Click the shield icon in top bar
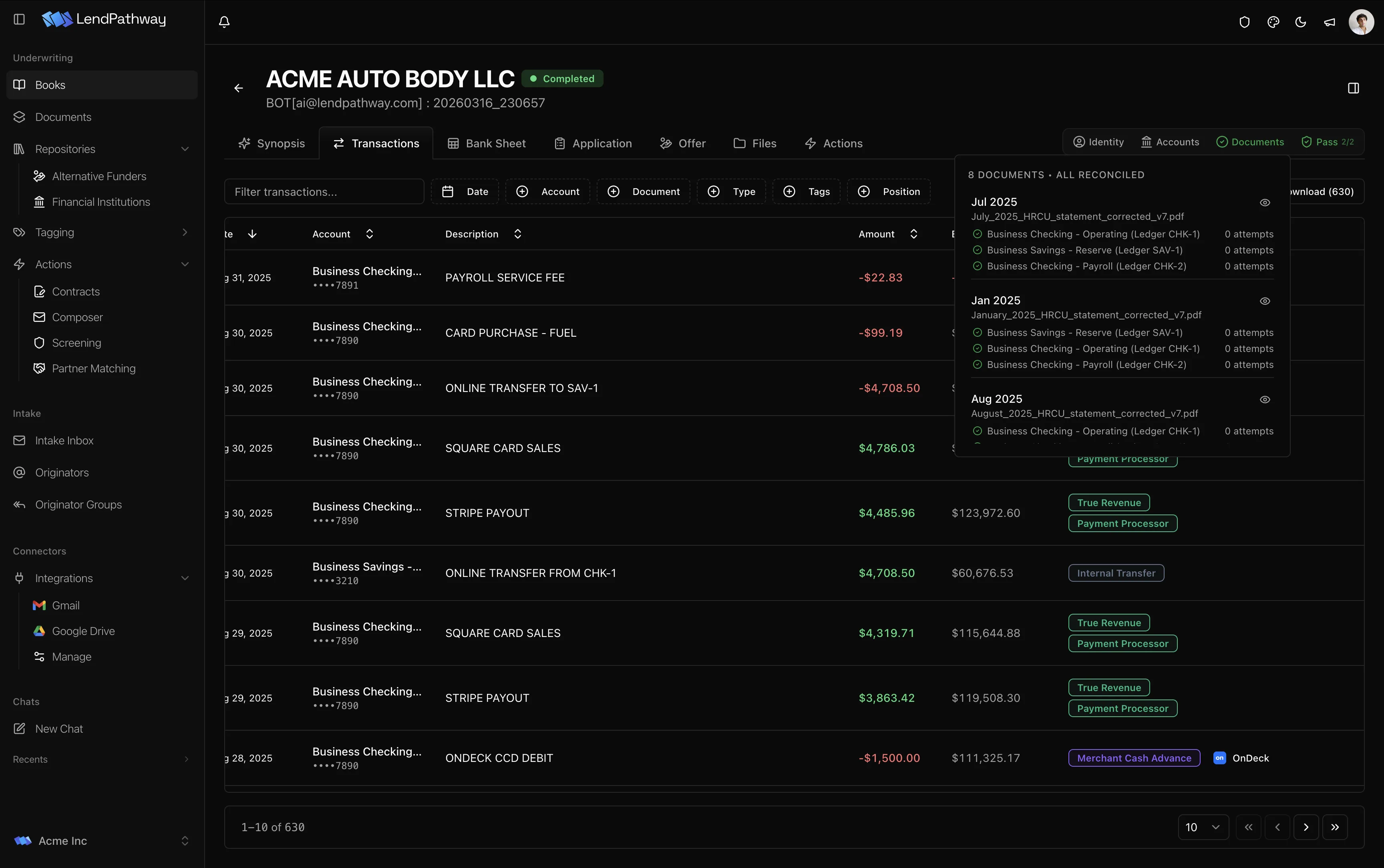 point(1244,22)
